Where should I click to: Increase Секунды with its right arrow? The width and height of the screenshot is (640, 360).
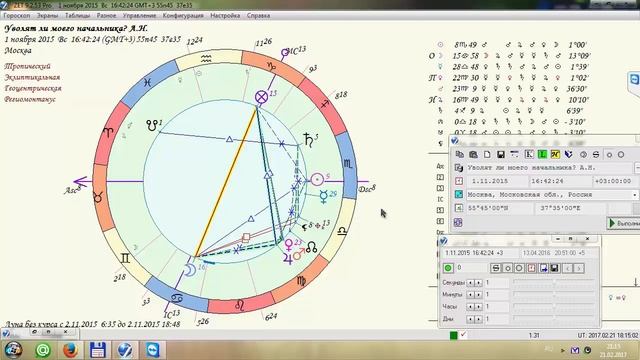(x=478, y=282)
